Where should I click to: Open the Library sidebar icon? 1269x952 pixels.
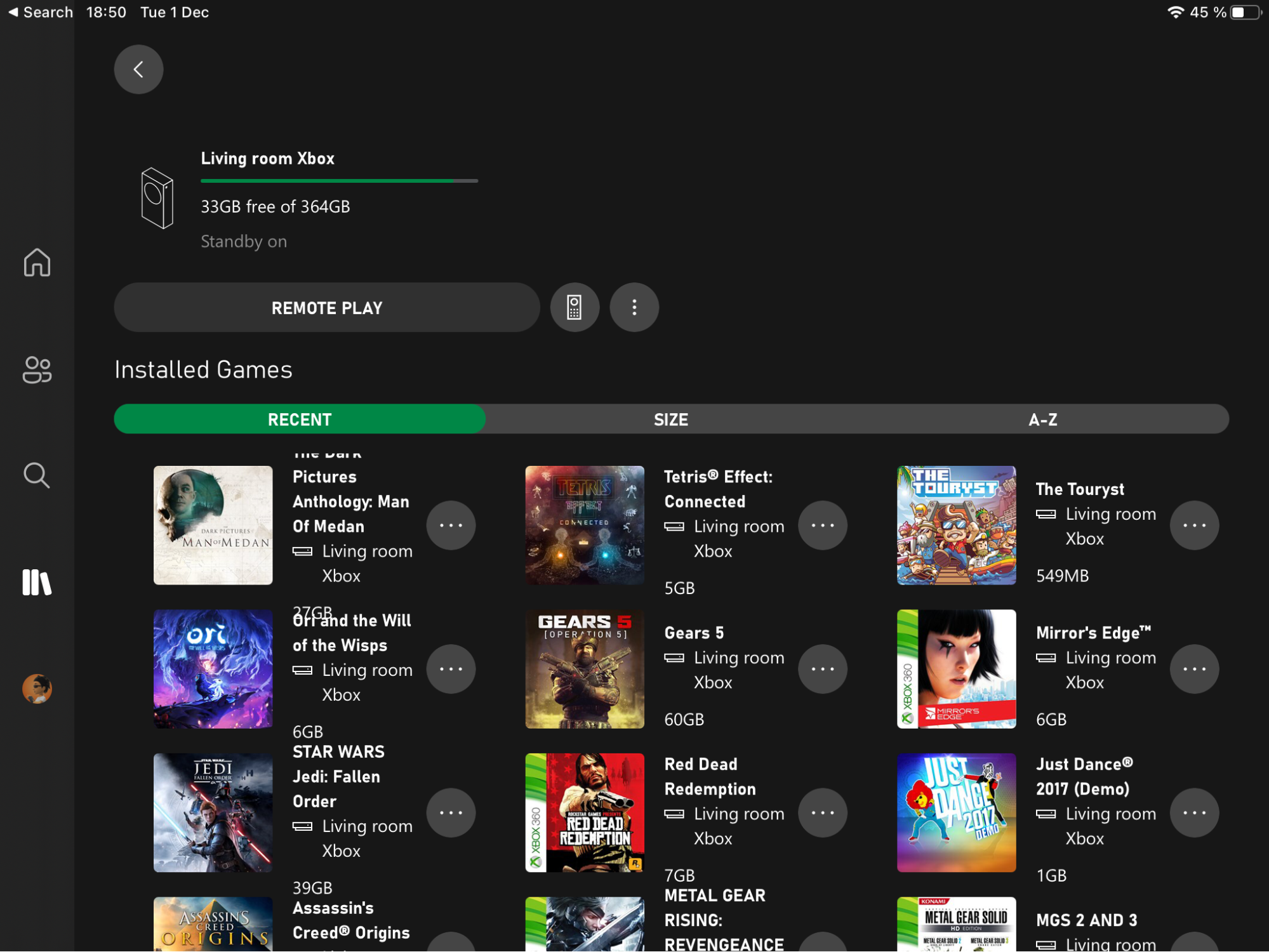[x=37, y=582]
